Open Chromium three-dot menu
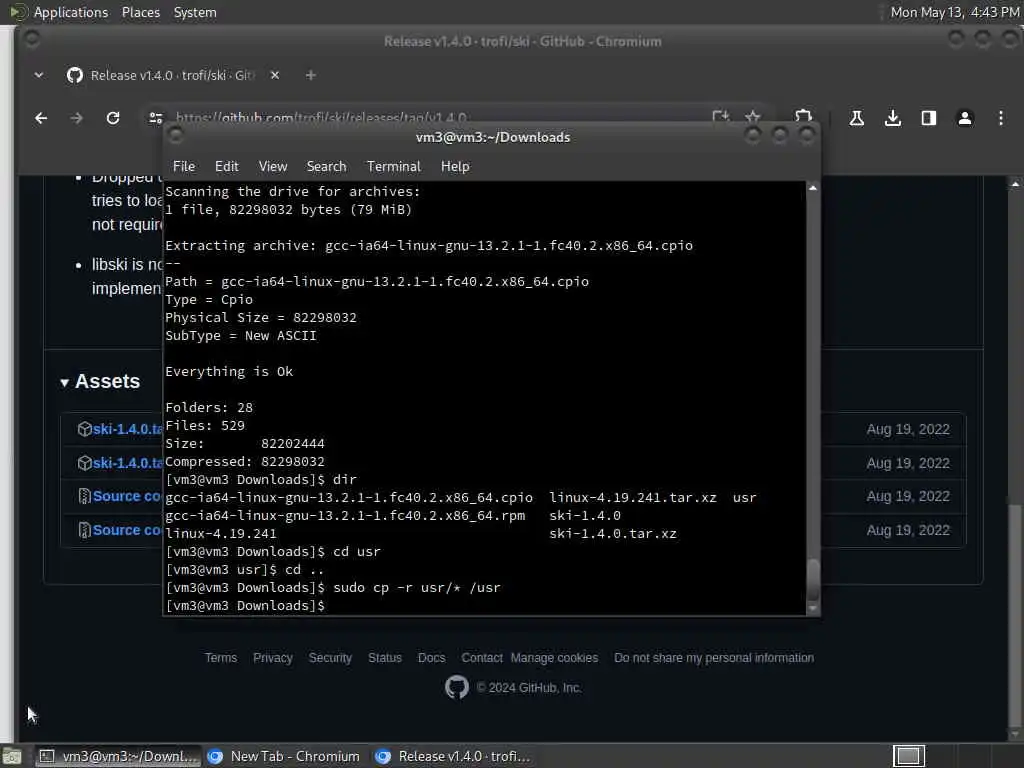This screenshot has width=1024, height=768. coord(1000,118)
